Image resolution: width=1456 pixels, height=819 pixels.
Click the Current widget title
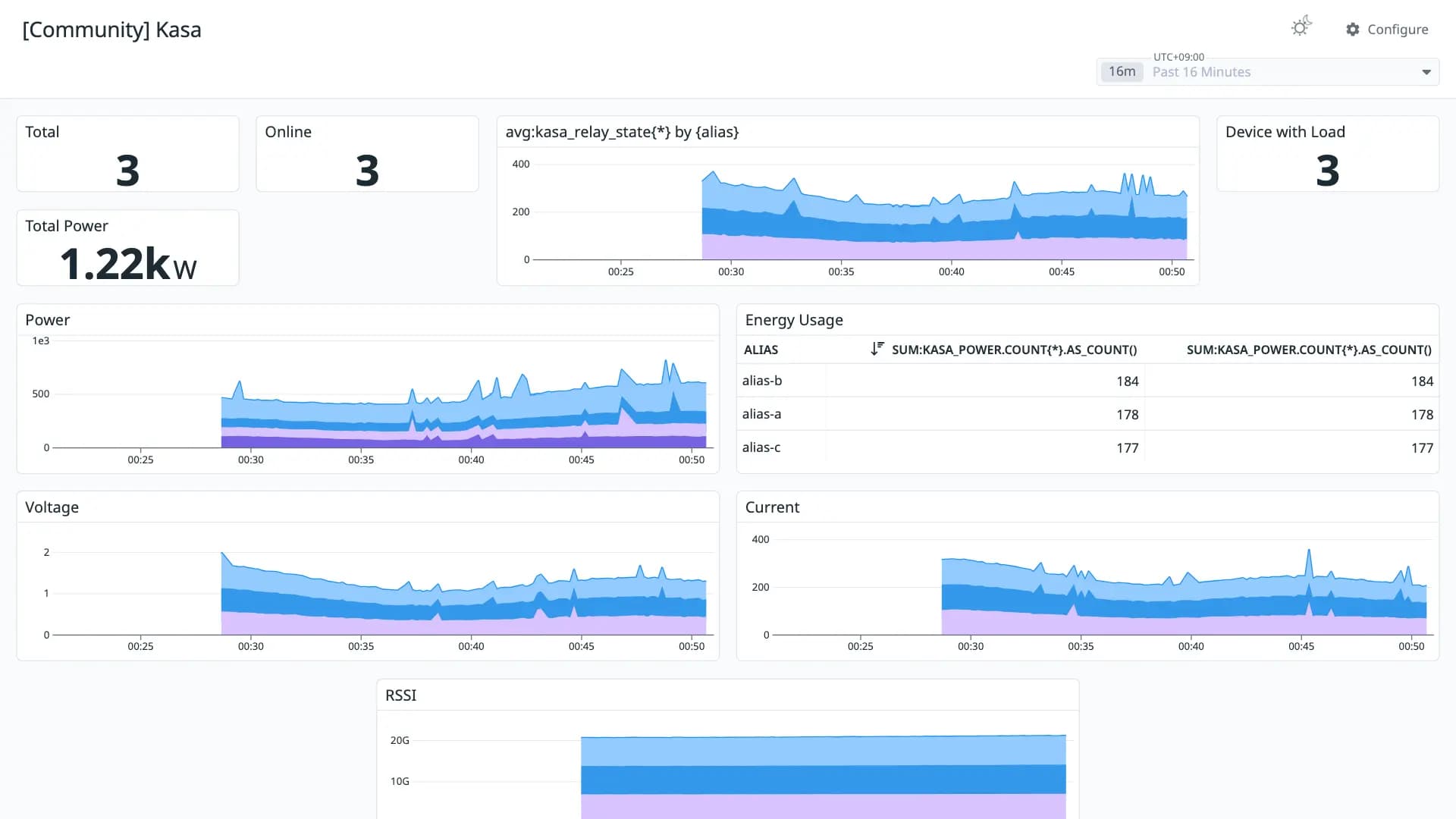[772, 507]
